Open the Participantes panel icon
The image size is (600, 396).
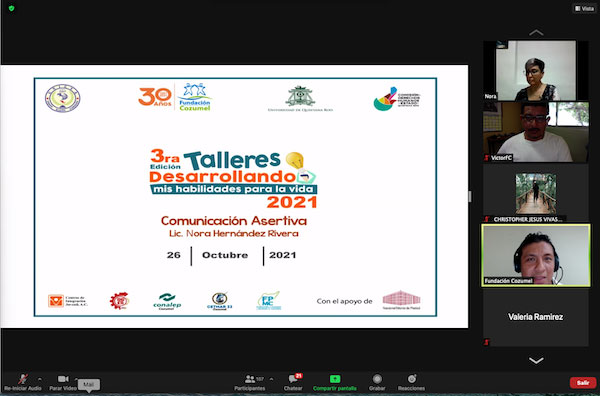pos(250,379)
